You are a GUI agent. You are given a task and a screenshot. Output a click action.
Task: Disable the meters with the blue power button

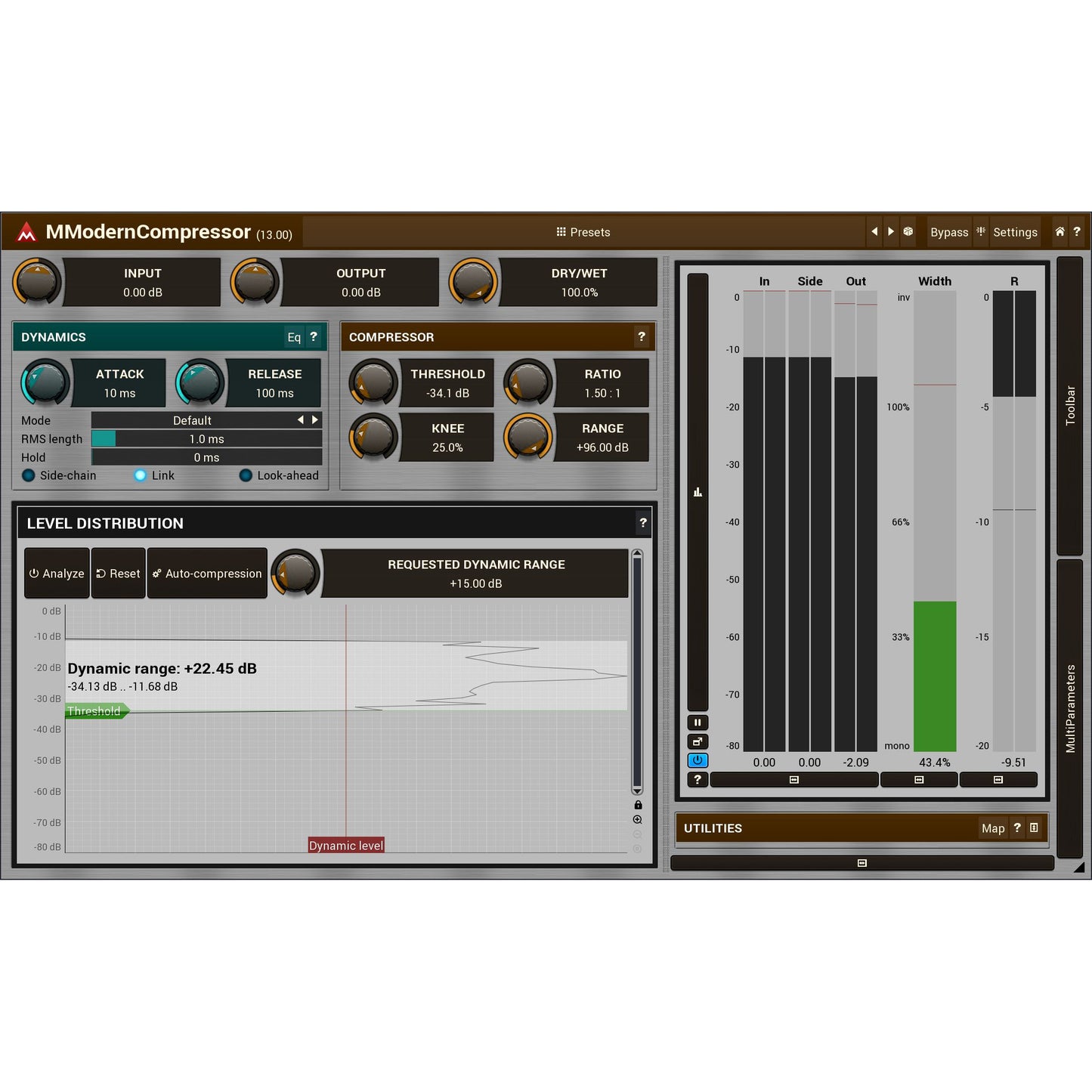(698, 760)
